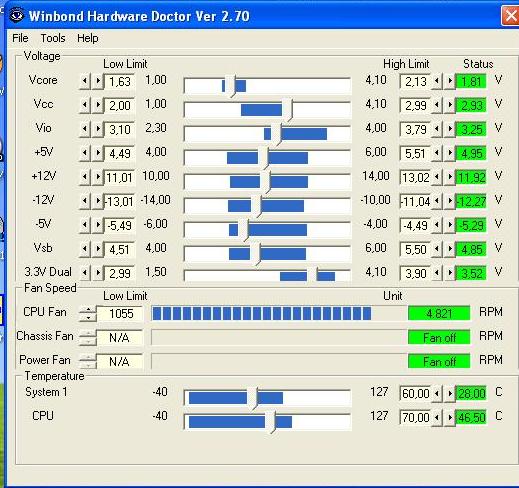Increase the Vcore high limit arrow
Viewport: 519px width, 488px height.
(450, 81)
